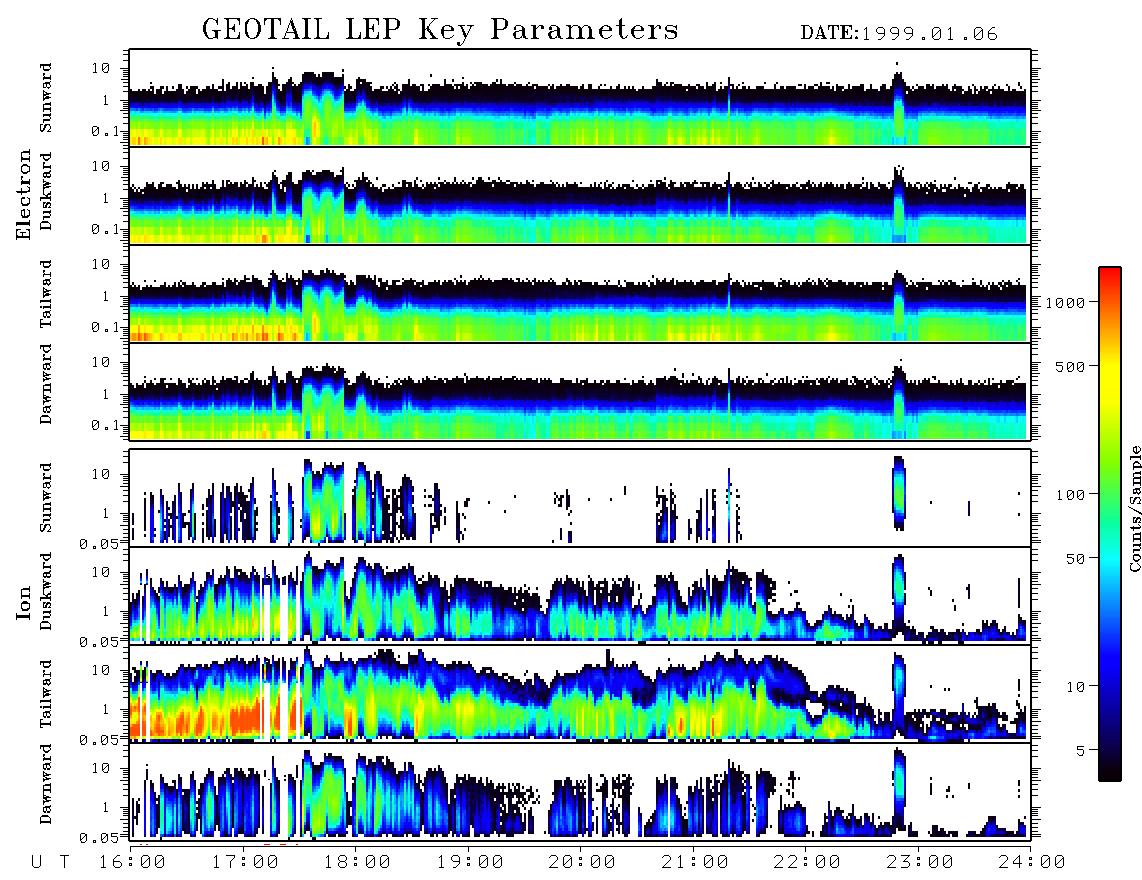Click the "100" color bar tick label
1142x880 pixels.
click(x=1070, y=495)
